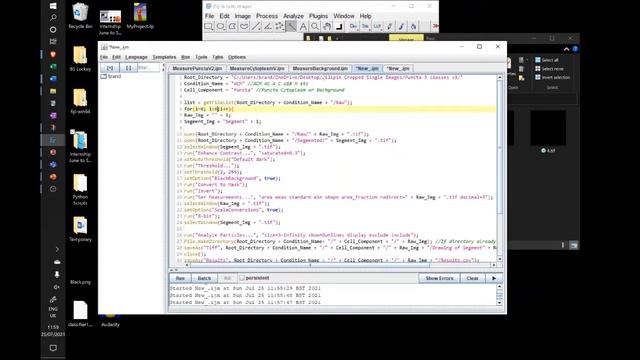The height and width of the screenshot is (360, 640).
Task: Click the taskbar Search icon
Action: (53, 18)
